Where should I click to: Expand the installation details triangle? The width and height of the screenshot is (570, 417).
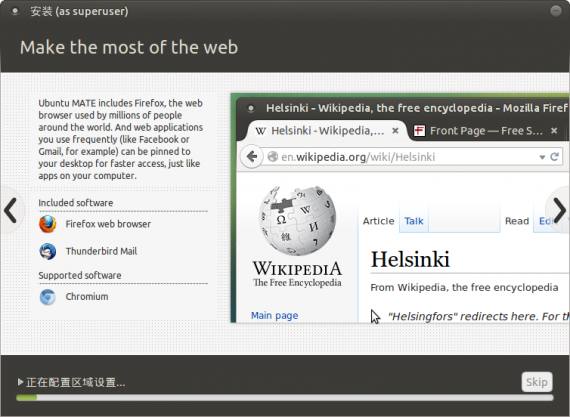tap(20, 382)
